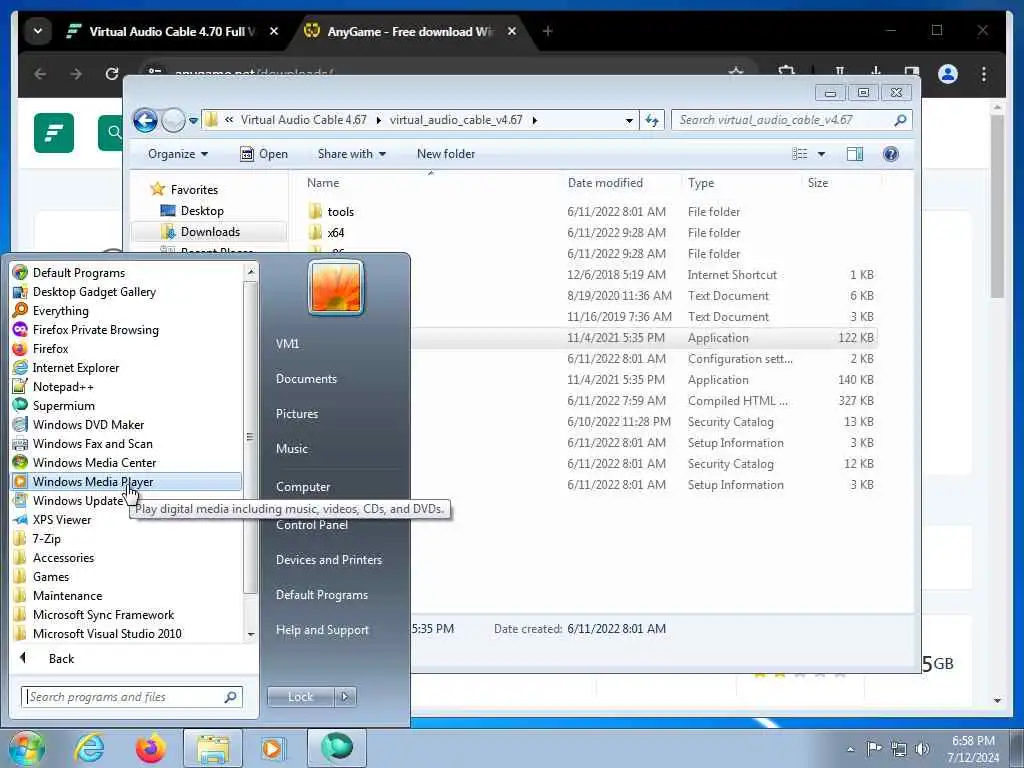Open the Organize menu
This screenshot has width=1024, height=768.
tap(178, 154)
